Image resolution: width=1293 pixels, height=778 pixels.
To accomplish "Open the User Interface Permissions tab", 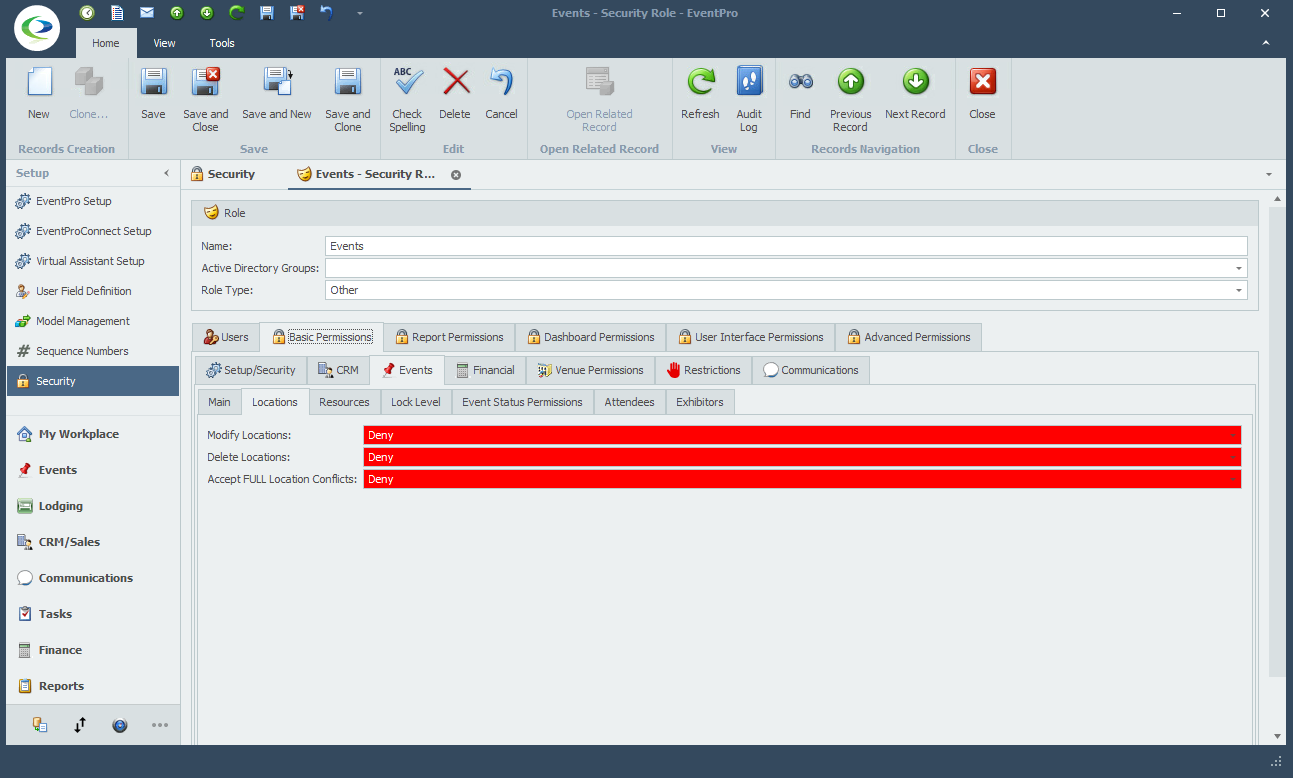I will [751, 337].
